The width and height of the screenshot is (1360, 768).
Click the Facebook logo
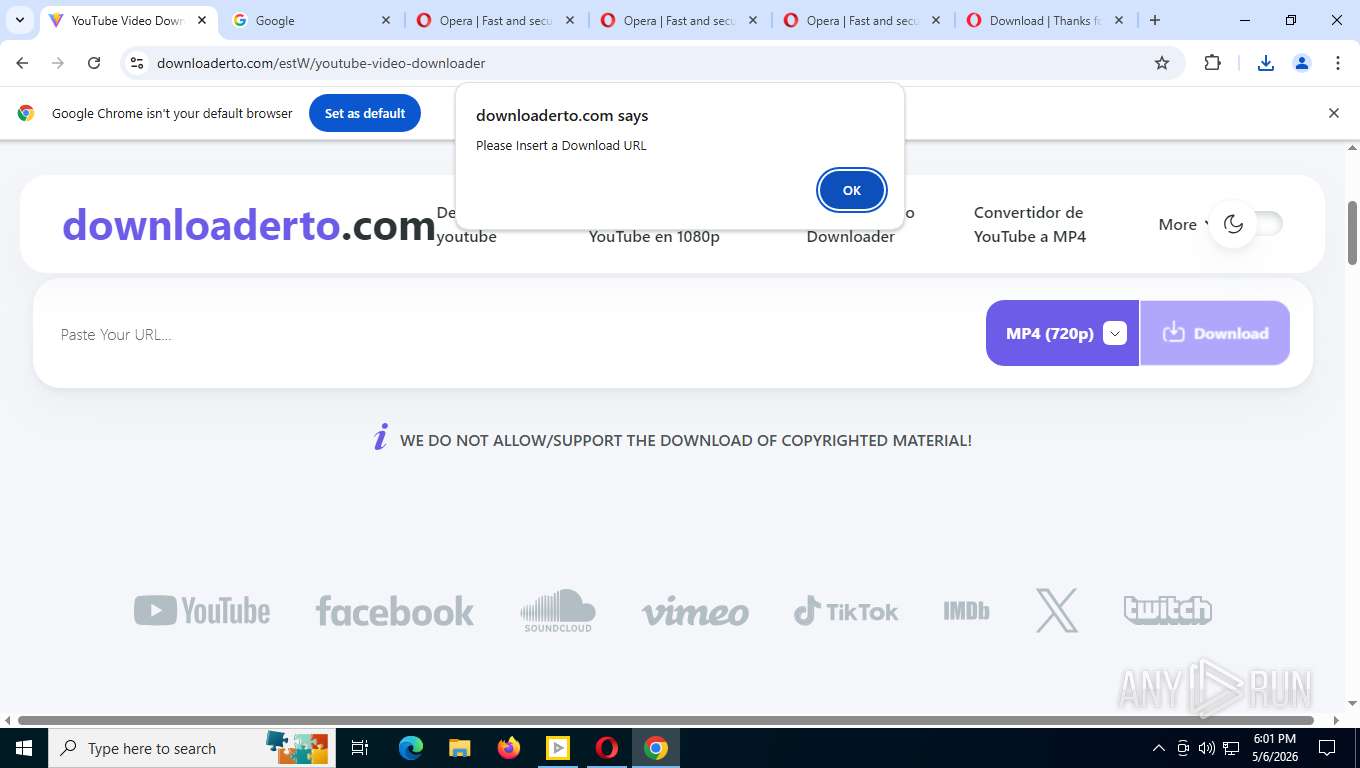395,611
